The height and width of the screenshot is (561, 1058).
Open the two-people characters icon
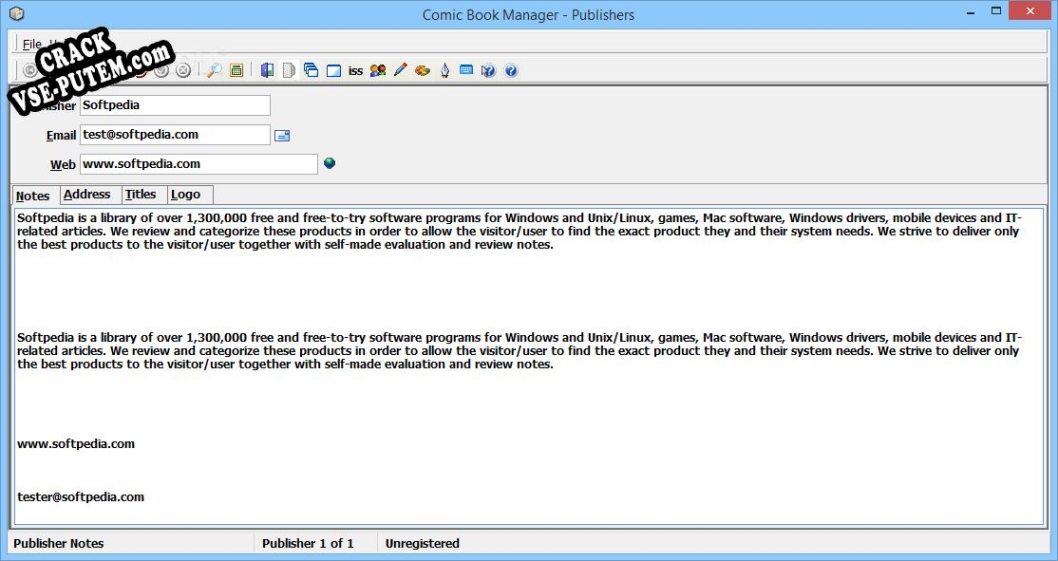click(378, 70)
